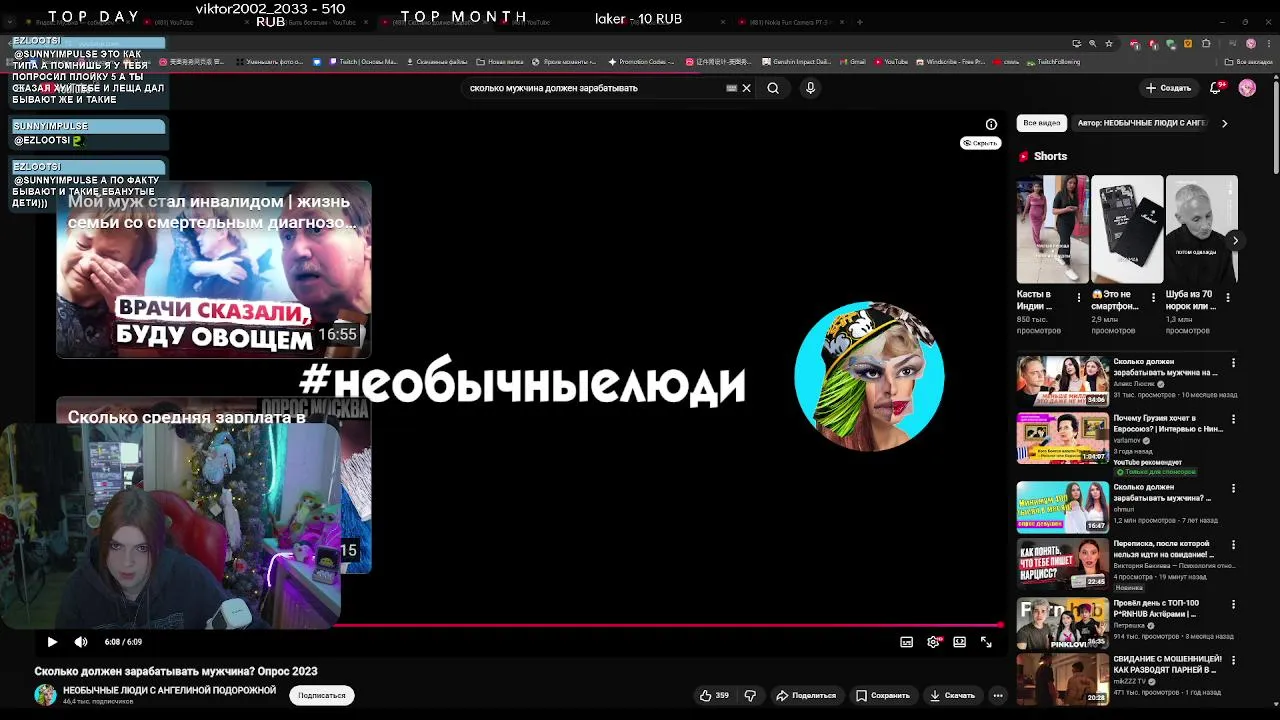Like the video (359 likes)
The image size is (1280, 720).
click(715, 695)
